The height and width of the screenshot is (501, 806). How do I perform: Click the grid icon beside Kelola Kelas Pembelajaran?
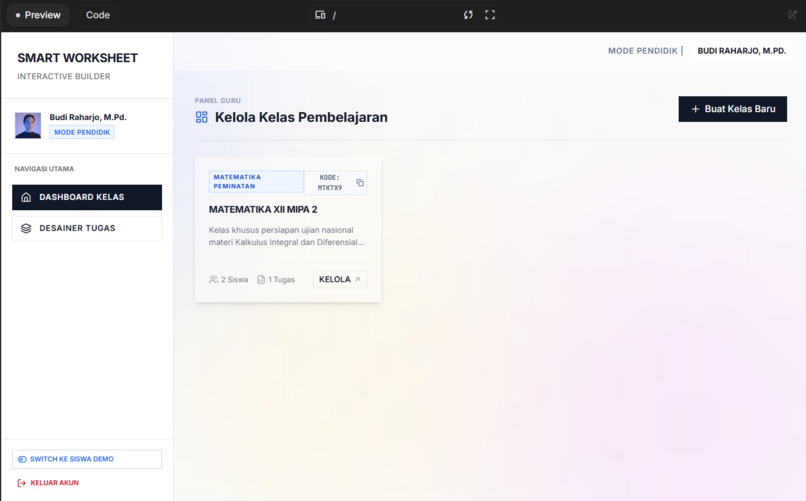coord(202,117)
